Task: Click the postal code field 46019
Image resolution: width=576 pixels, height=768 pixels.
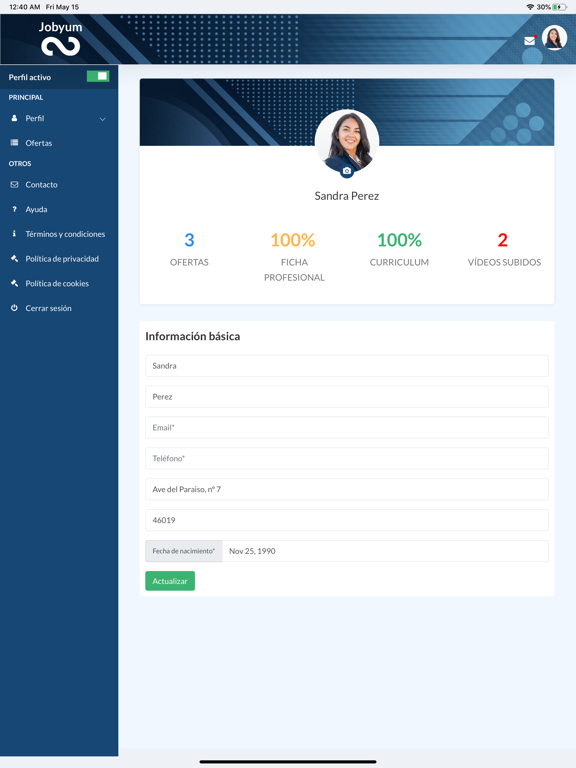Action: pos(347,520)
